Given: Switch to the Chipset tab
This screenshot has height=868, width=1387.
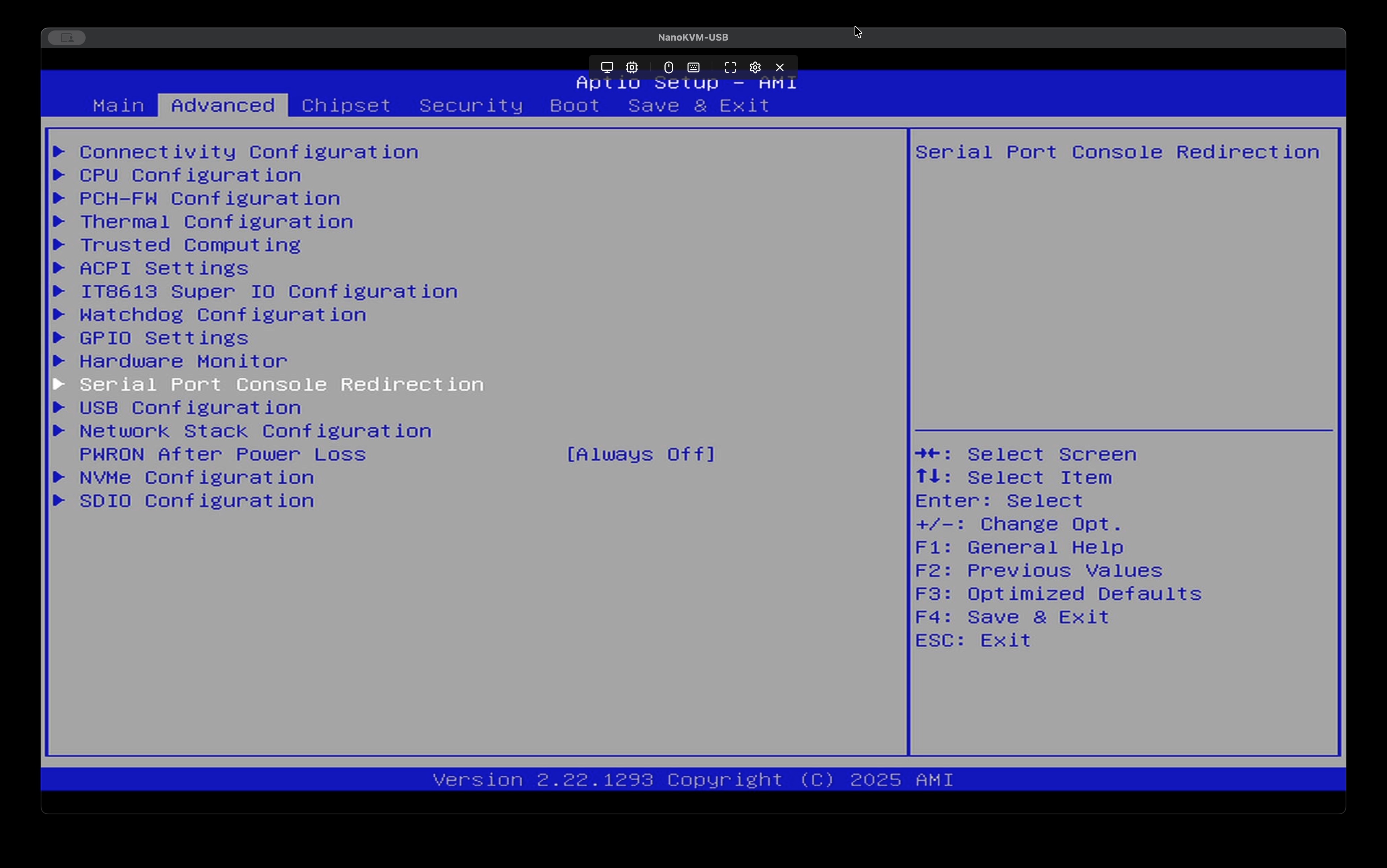Looking at the screenshot, I should [x=346, y=106].
